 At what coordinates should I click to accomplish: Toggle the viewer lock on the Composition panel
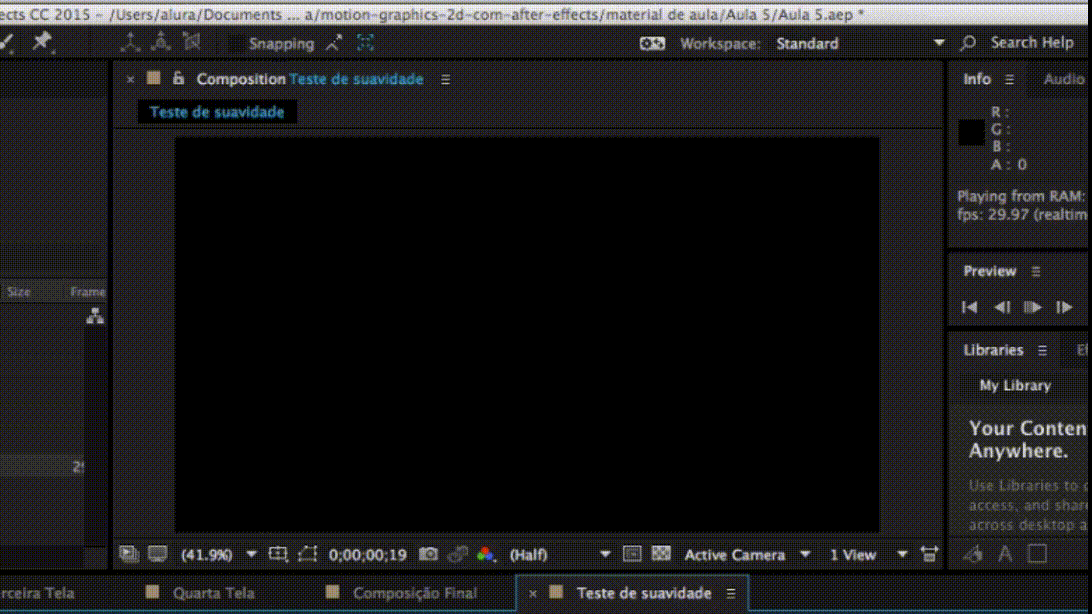(x=178, y=79)
